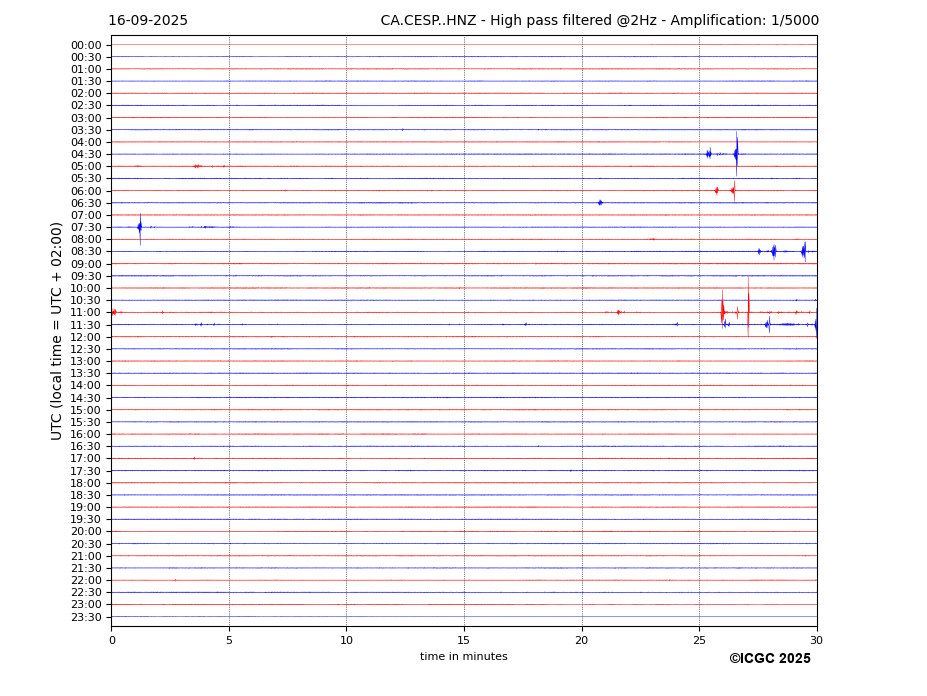This screenshot has width=927, height=696.
Task: Click the tall red spike near minute 27 on 11:00 trace
Action: [748, 307]
